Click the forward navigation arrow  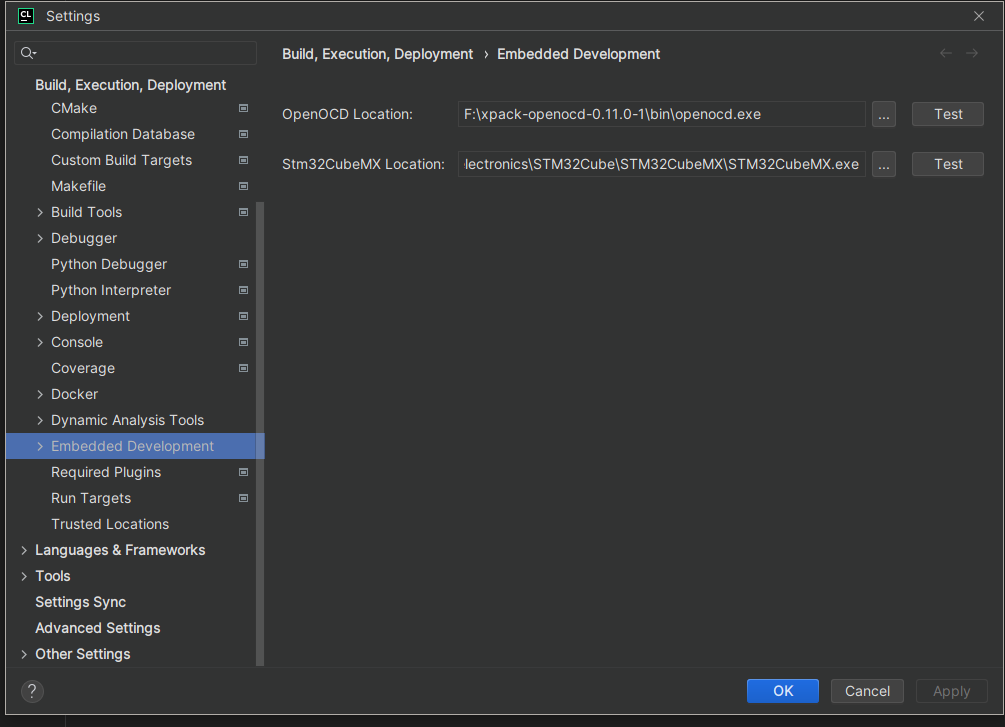coord(972,54)
